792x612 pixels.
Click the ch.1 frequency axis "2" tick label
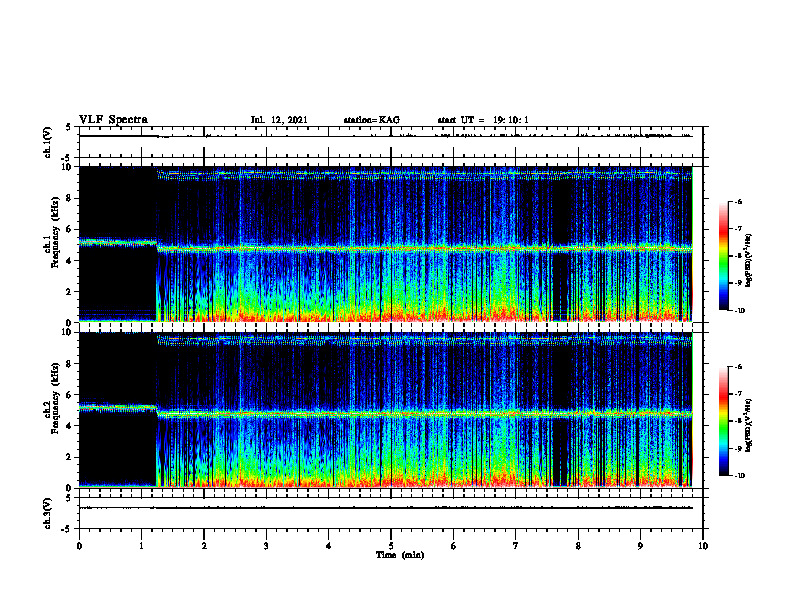pyautogui.click(x=71, y=291)
